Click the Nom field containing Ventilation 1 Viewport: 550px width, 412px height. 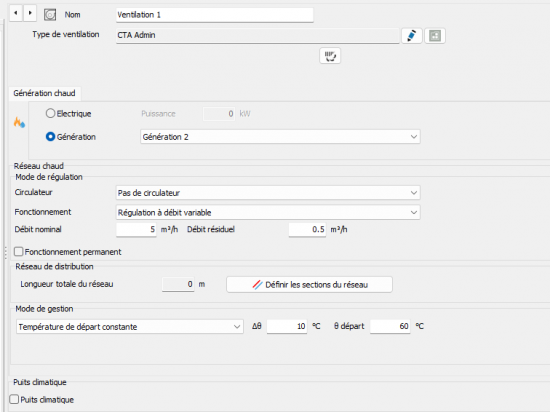(x=215, y=15)
